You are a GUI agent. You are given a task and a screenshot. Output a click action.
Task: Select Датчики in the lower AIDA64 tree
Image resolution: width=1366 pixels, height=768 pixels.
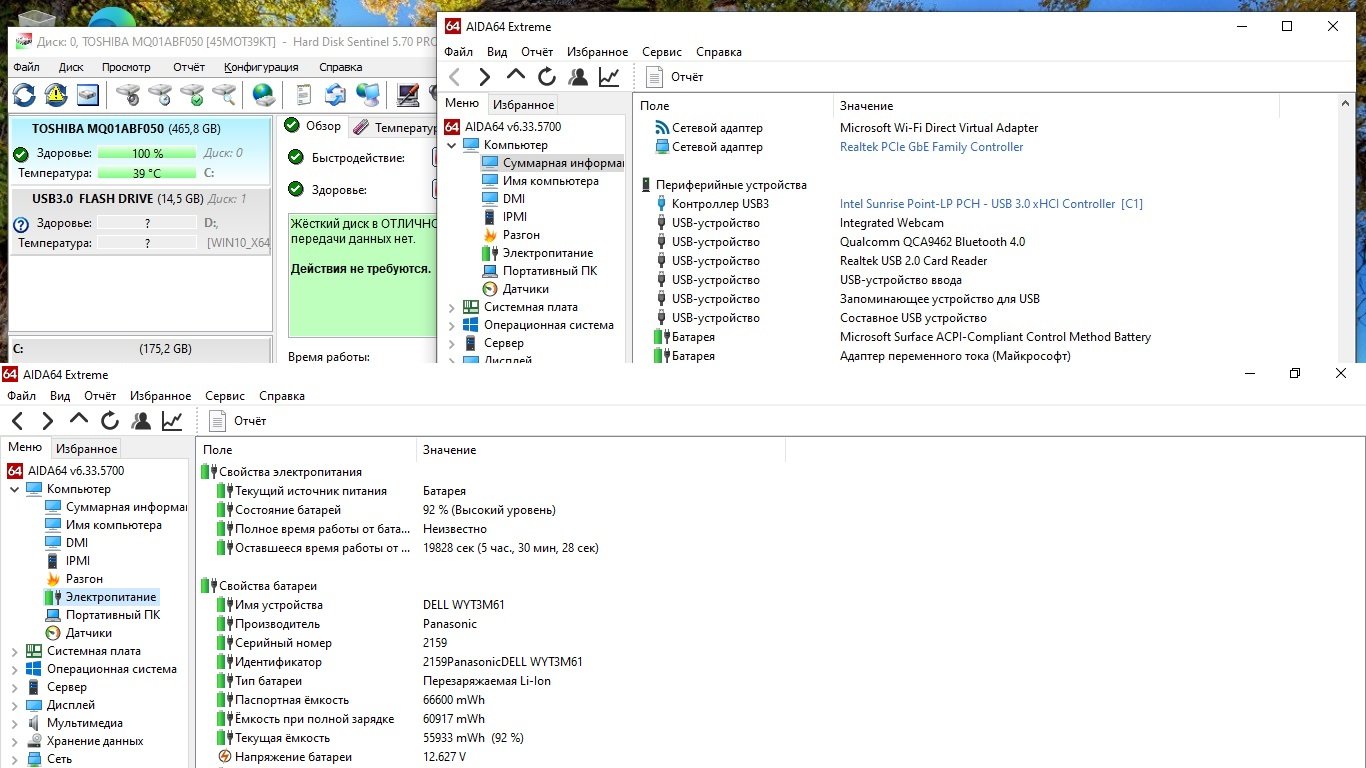pyautogui.click(x=88, y=633)
